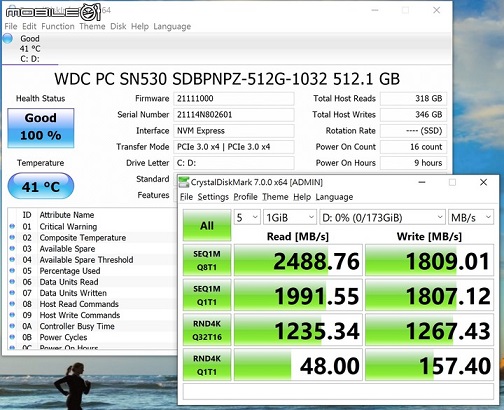Open File menu in CrystalDiskMark

coord(186,197)
